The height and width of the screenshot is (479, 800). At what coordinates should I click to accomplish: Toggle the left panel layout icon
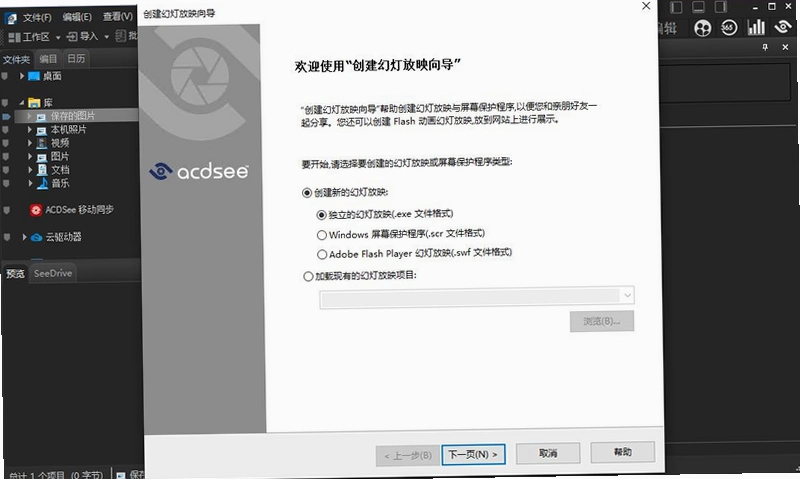point(676,7)
